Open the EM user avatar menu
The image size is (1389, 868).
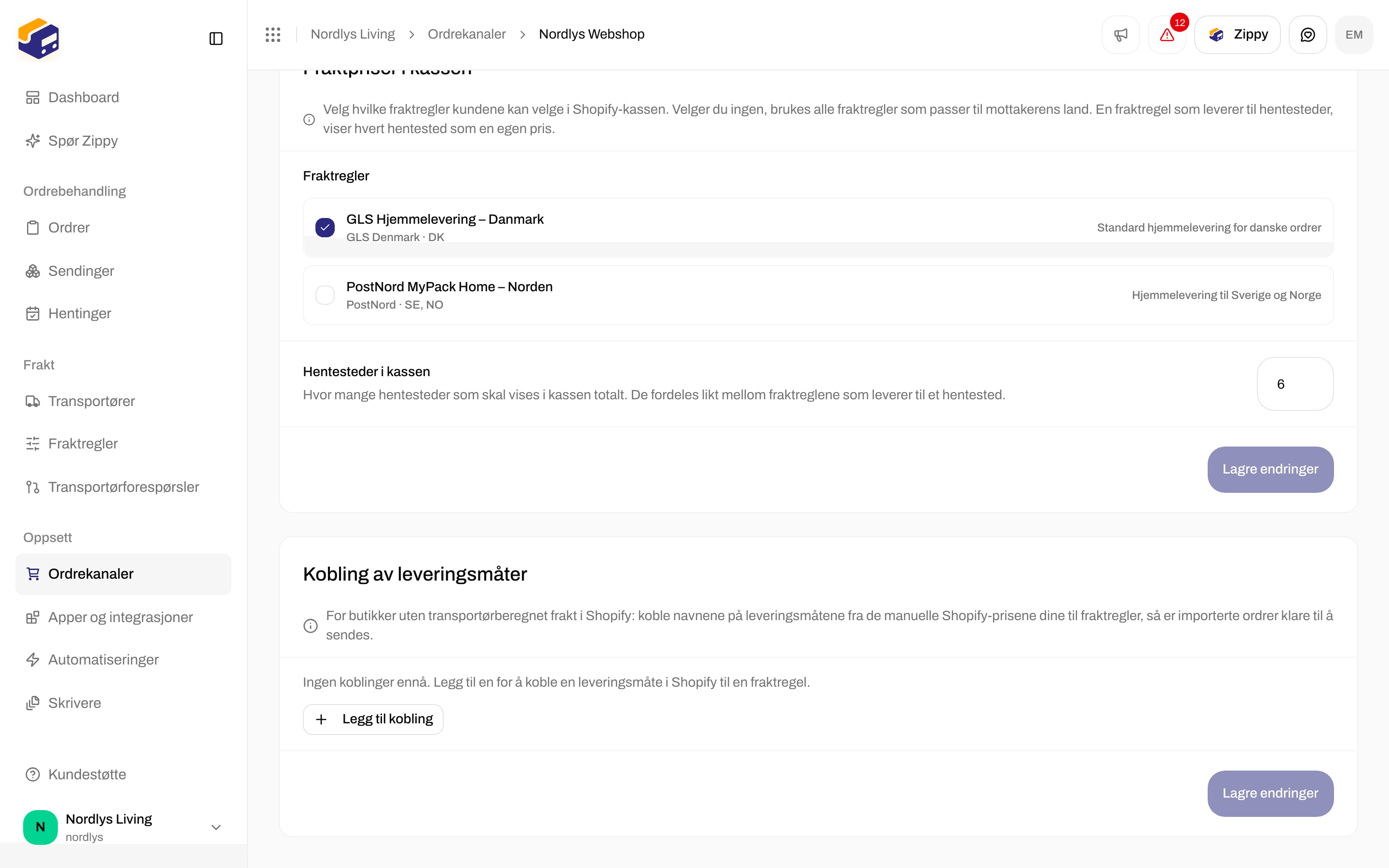(x=1354, y=34)
